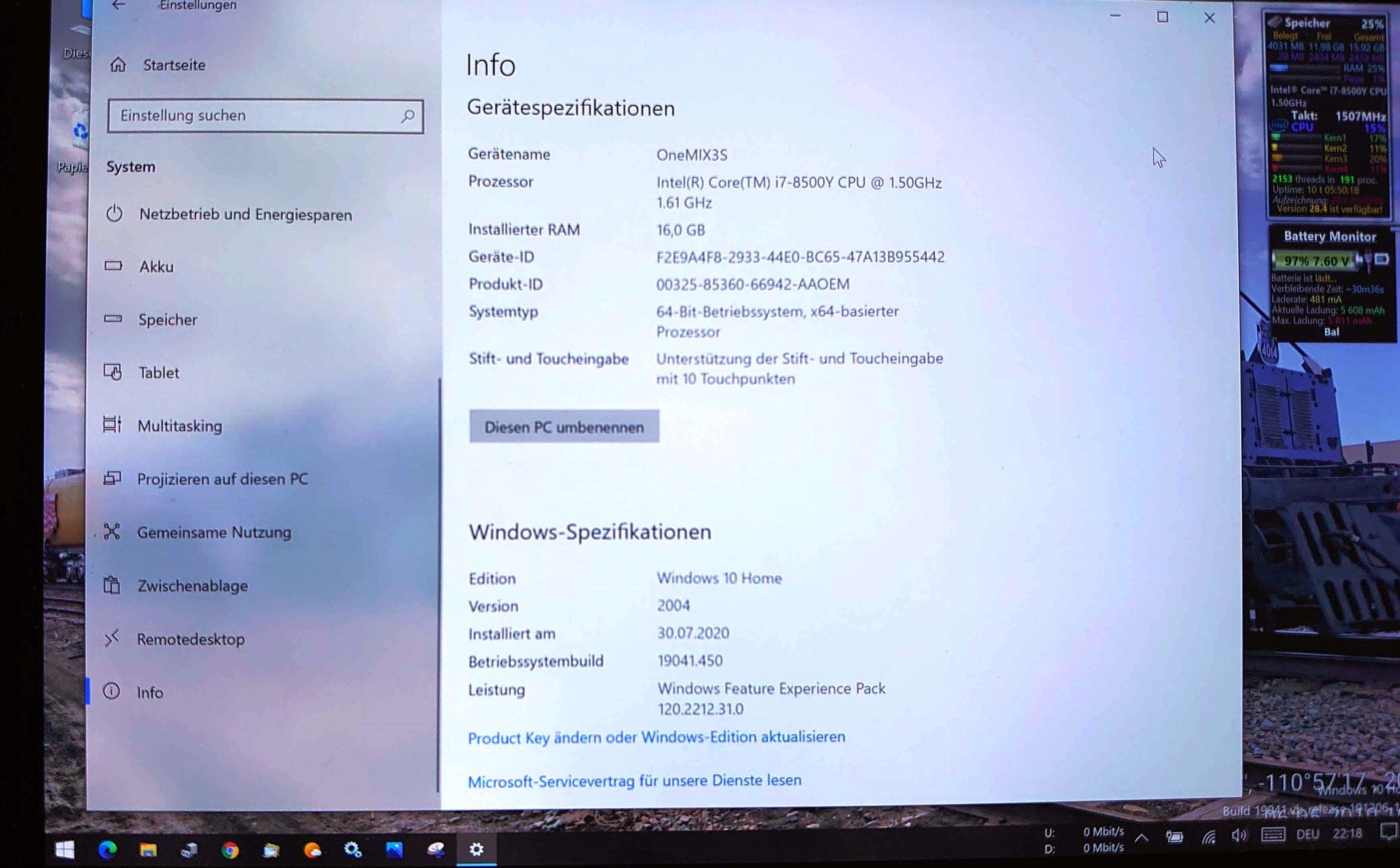Click the power icon beside Netzbetrieb
Image resolution: width=1400 pixels, height=868 pixels.
click(114, 214)
